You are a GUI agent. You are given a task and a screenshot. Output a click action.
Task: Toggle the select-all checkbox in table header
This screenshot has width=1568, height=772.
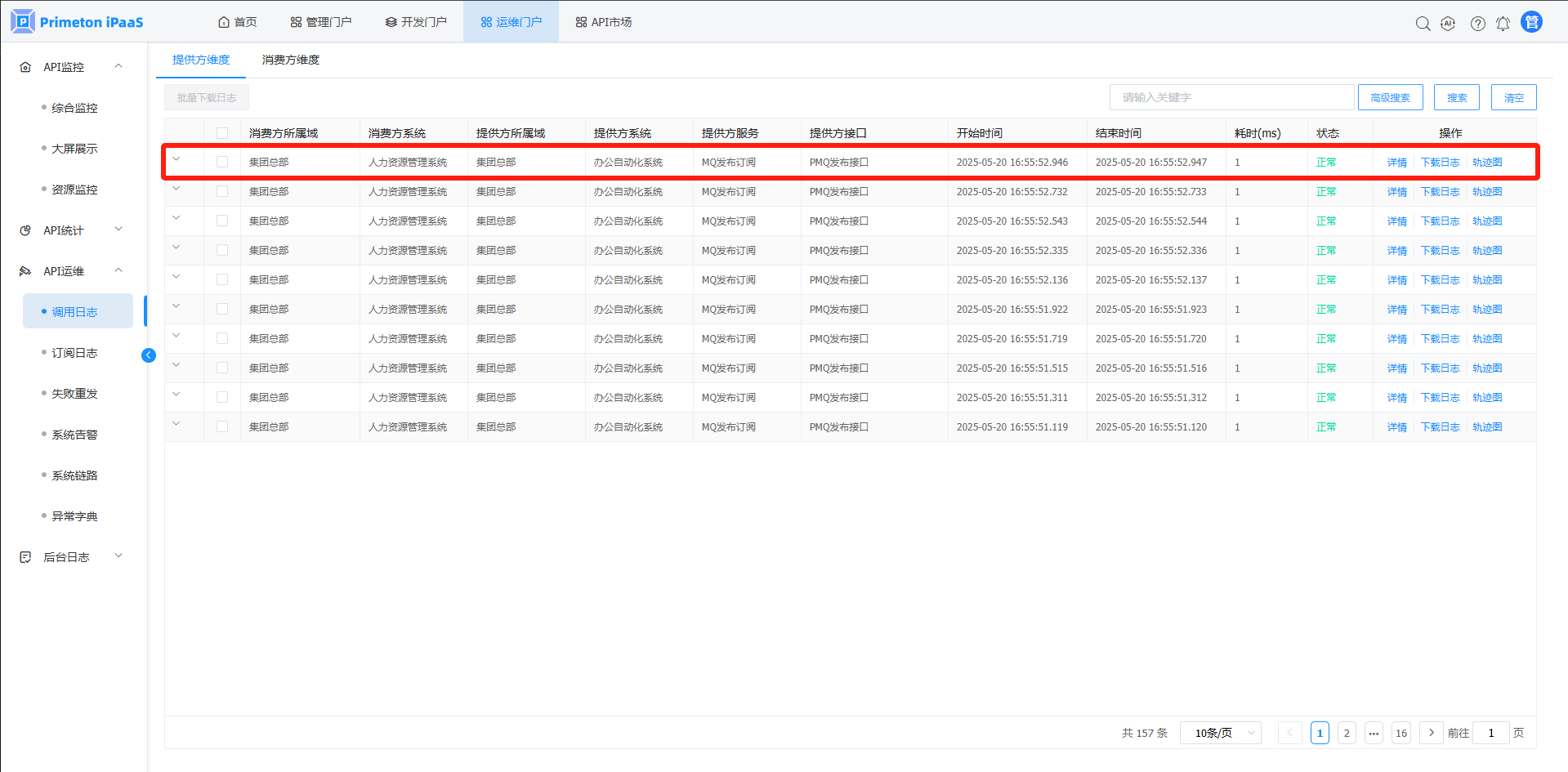point(222,133)
